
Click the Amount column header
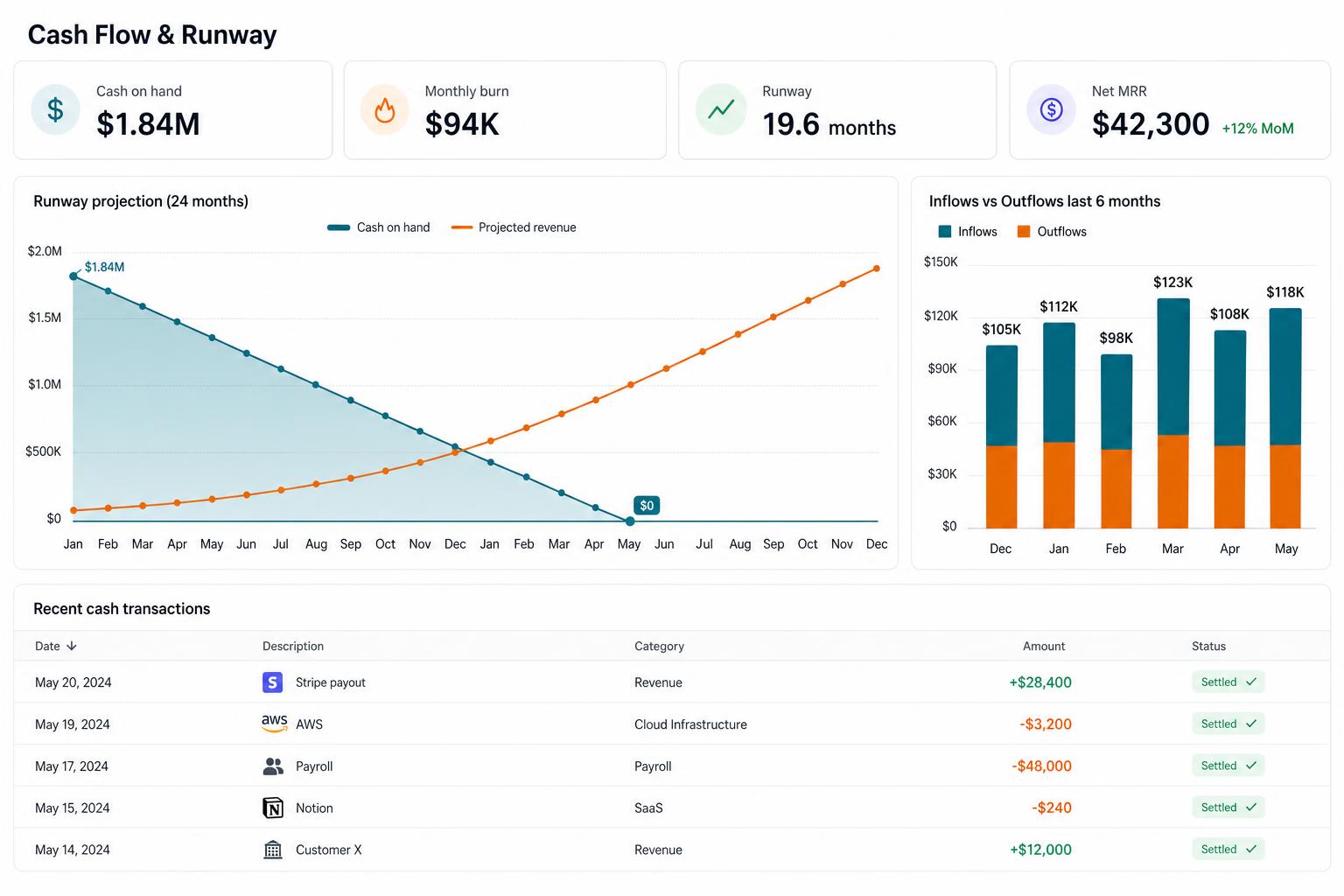1044,646
